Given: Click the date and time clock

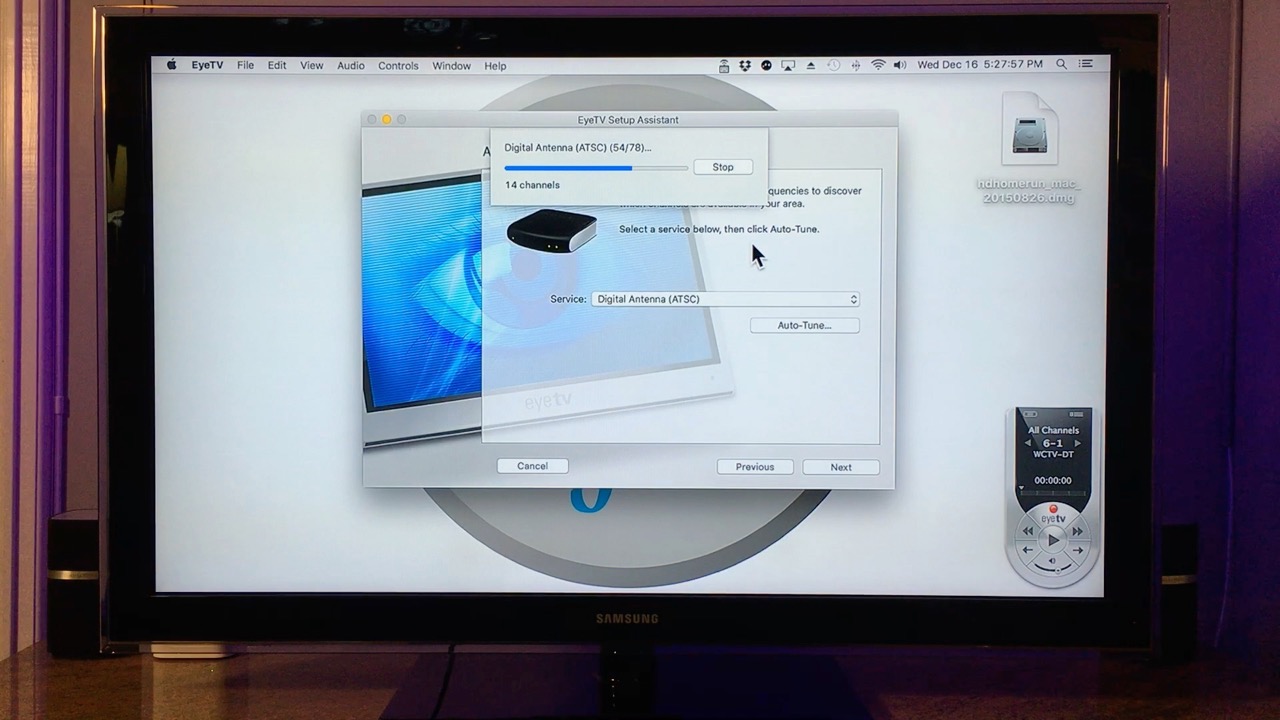Looking at the screenshot, I should pyautogui.click(x=980, y=65).
